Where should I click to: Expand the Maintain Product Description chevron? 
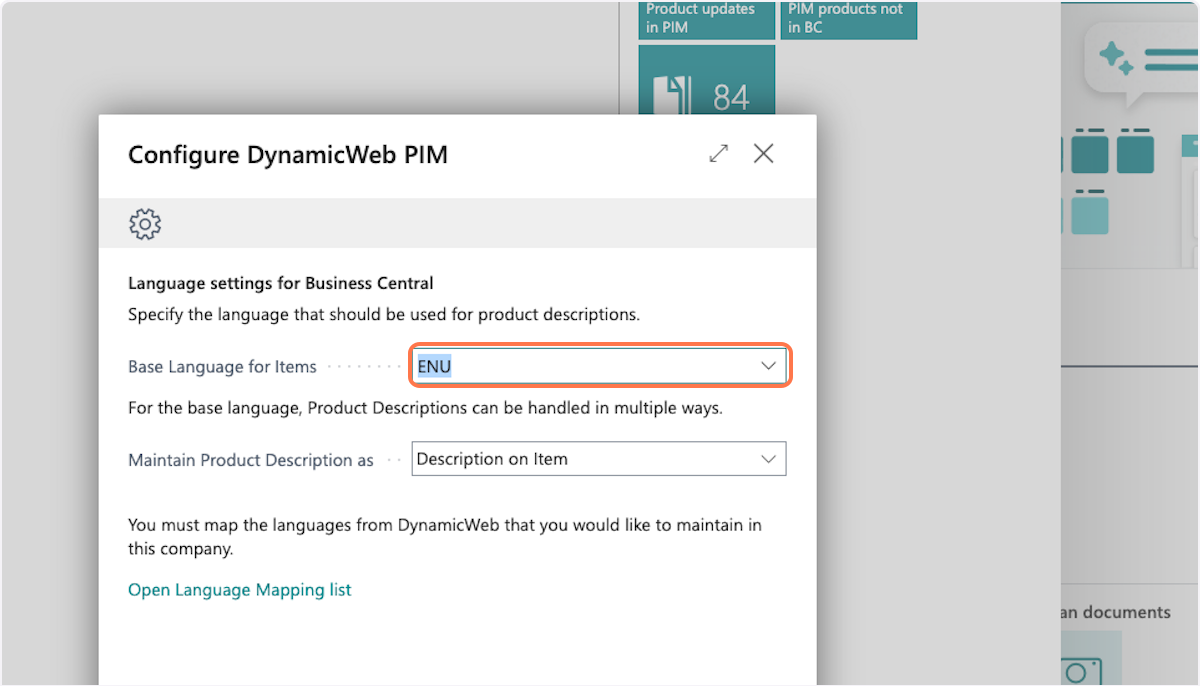(x=768, y=459)
